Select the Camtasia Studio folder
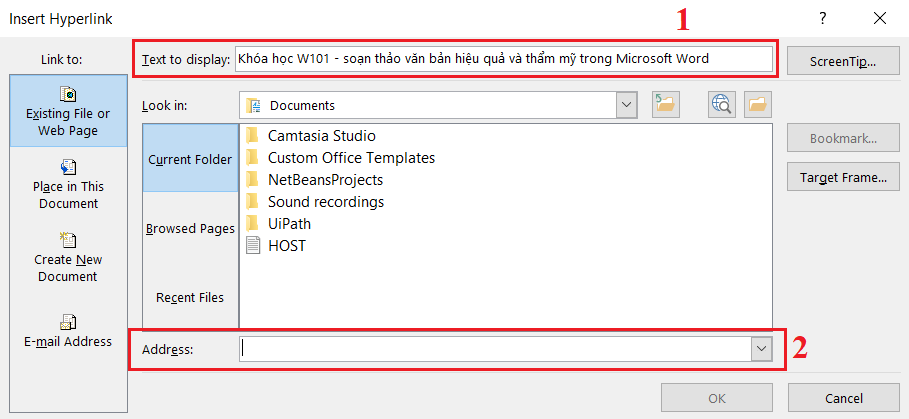This screenshot has width=909, height=419. point(321,135)
